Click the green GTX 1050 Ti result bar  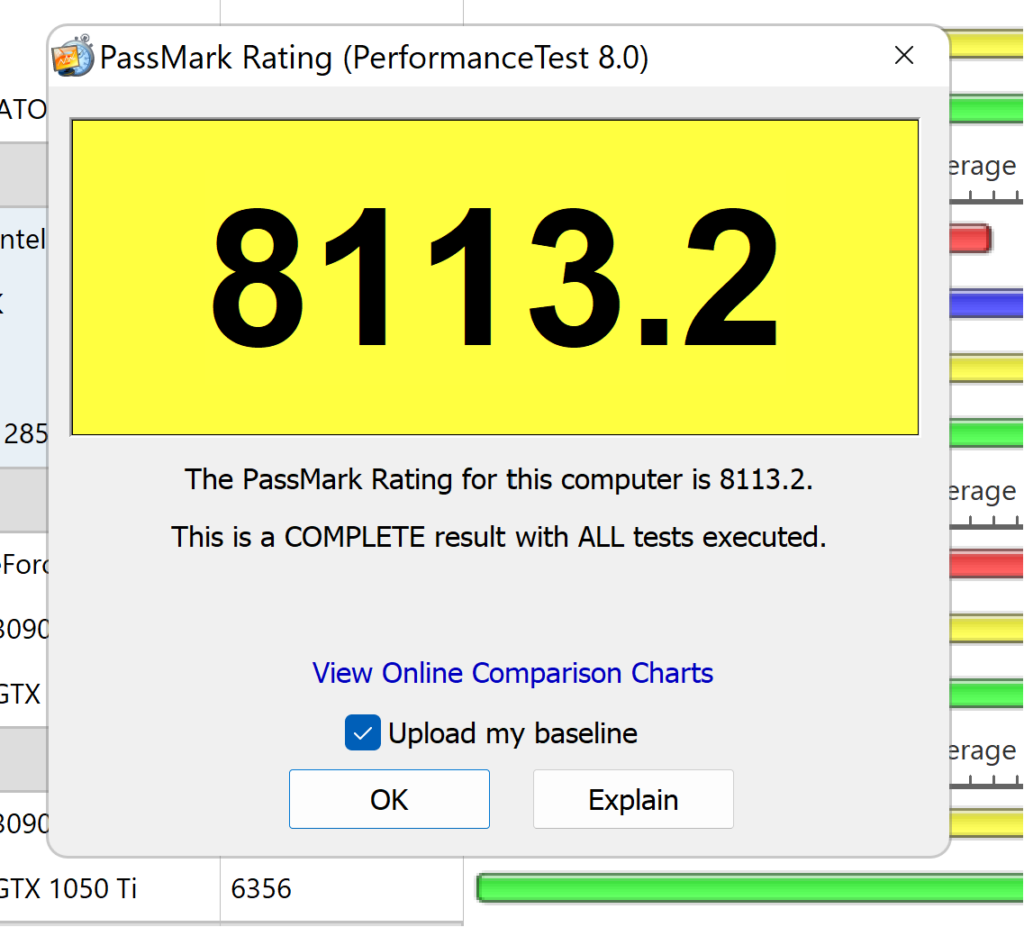pyautogui.click(x=750, y=888)
